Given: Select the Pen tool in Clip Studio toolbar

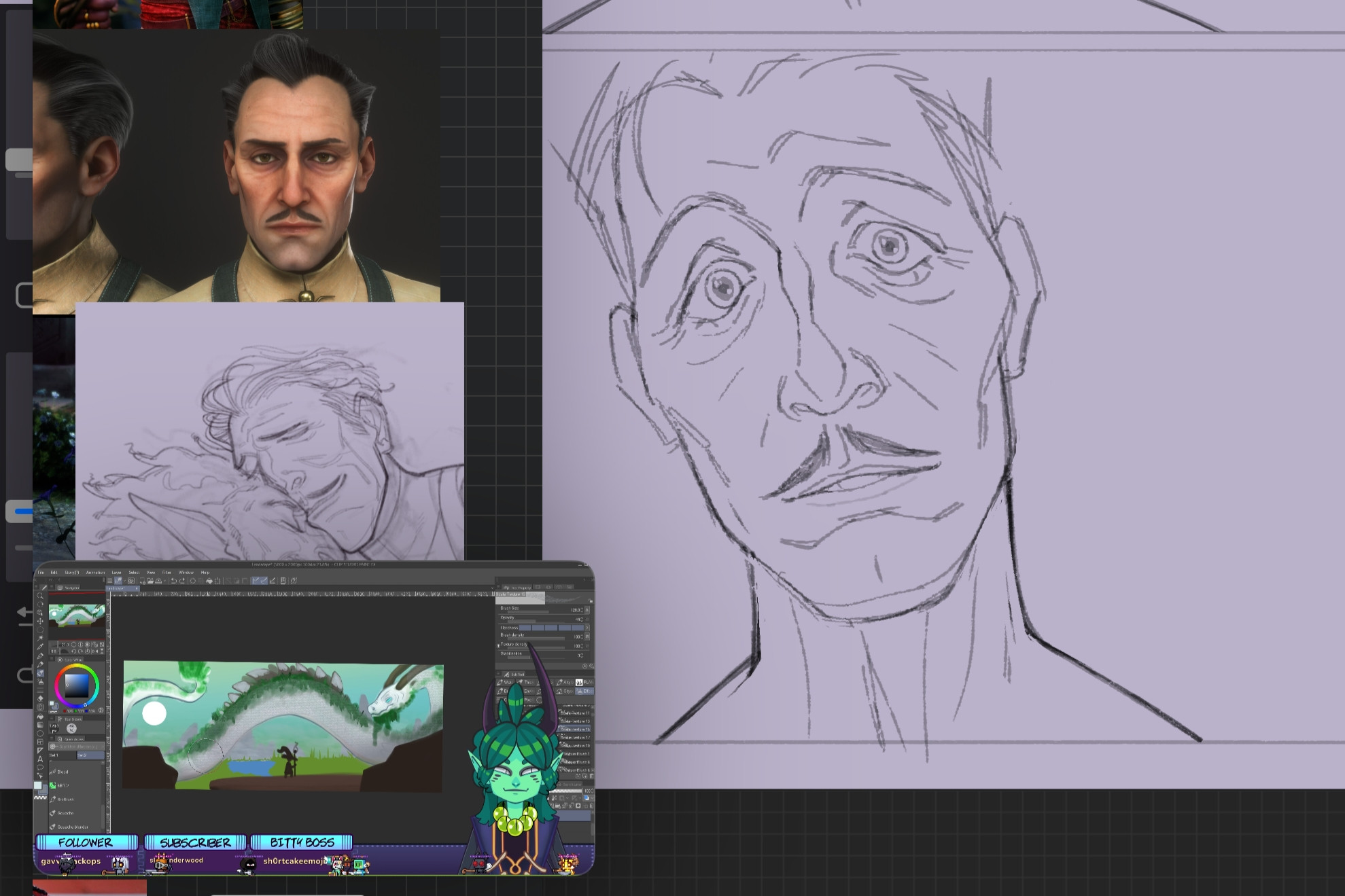Looking at the screenshot, I should pyautogui.click(x=40, y=656).
